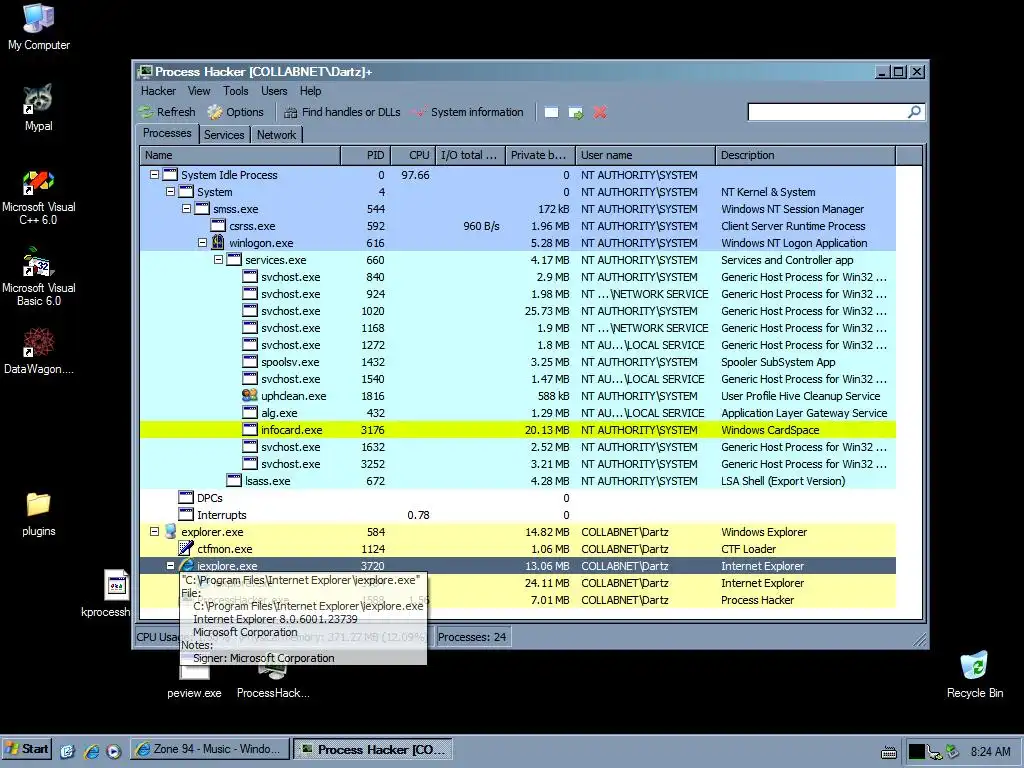Select svchost.exe with PID 1020
This screenshot has width=1024, height=768.
point(518,311)
